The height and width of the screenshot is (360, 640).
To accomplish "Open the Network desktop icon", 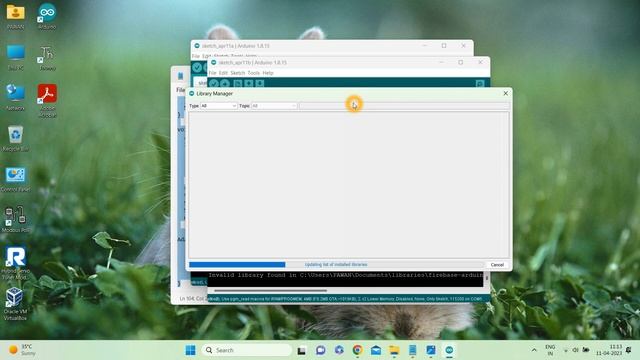I will point(16,98).
